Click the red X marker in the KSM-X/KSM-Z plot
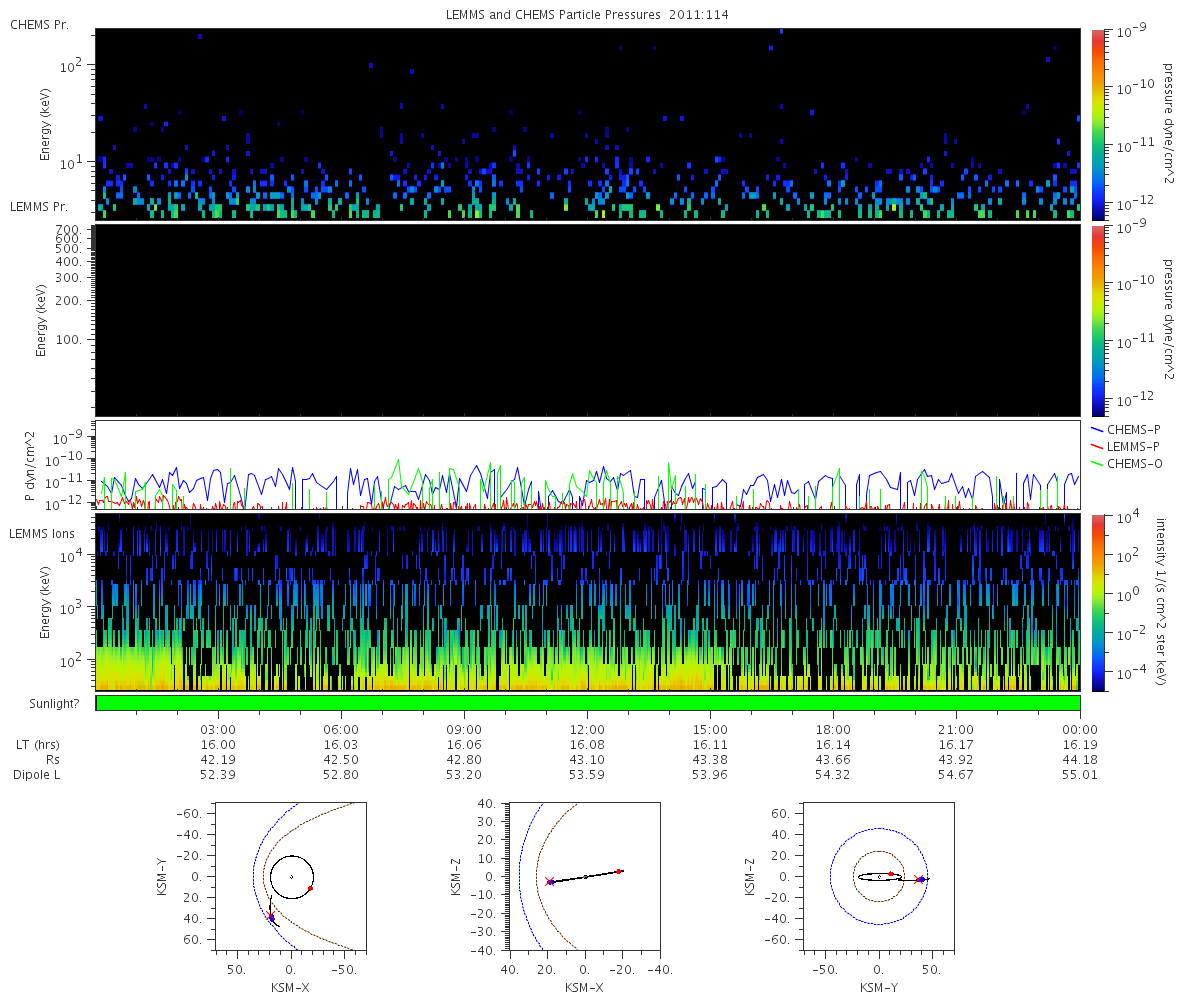Image resolution: width=1200 pixels, height=1000 pixels. pyautogui.click(x=549, y=882)
